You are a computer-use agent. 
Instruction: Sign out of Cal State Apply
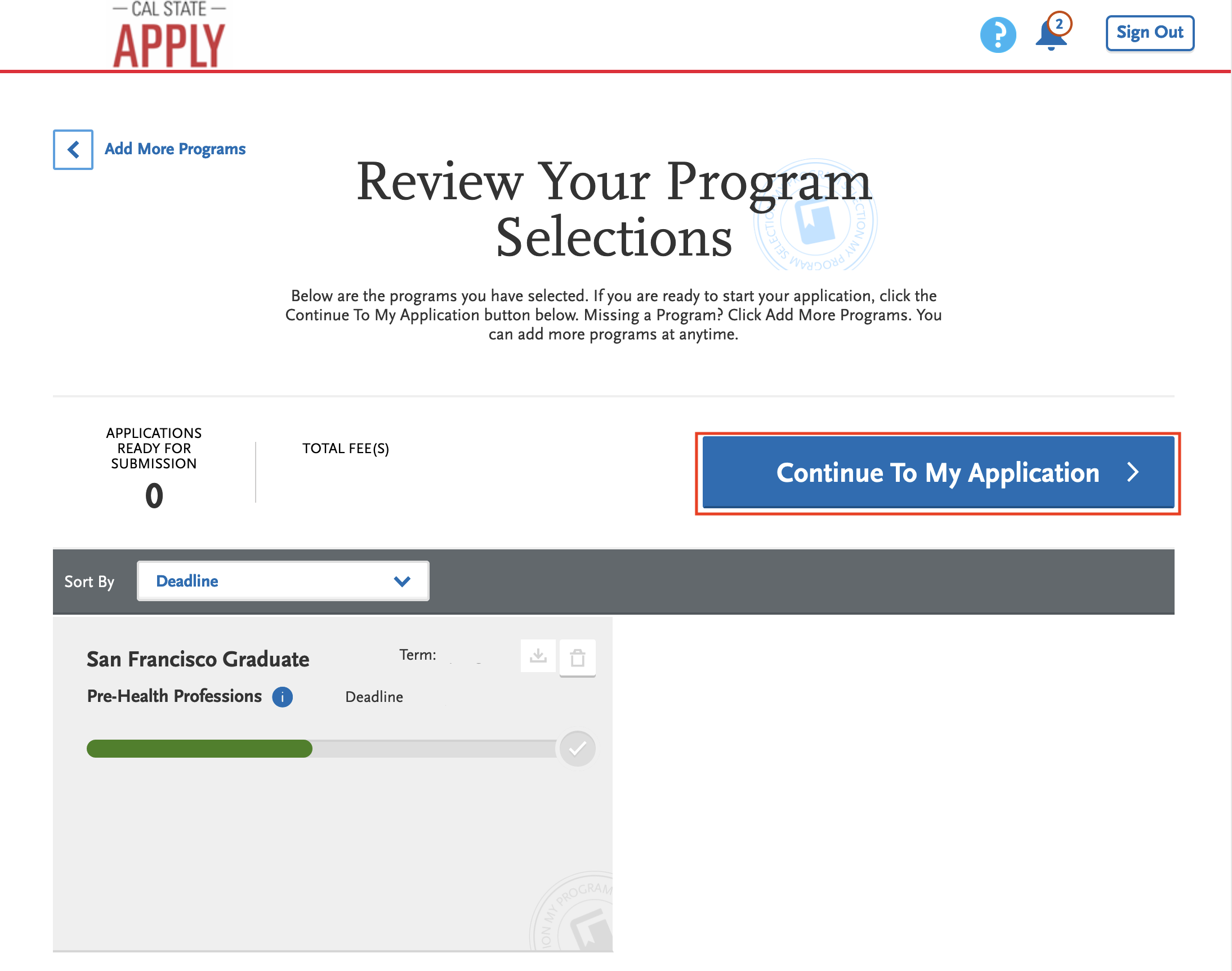(x=1150, y=33)
